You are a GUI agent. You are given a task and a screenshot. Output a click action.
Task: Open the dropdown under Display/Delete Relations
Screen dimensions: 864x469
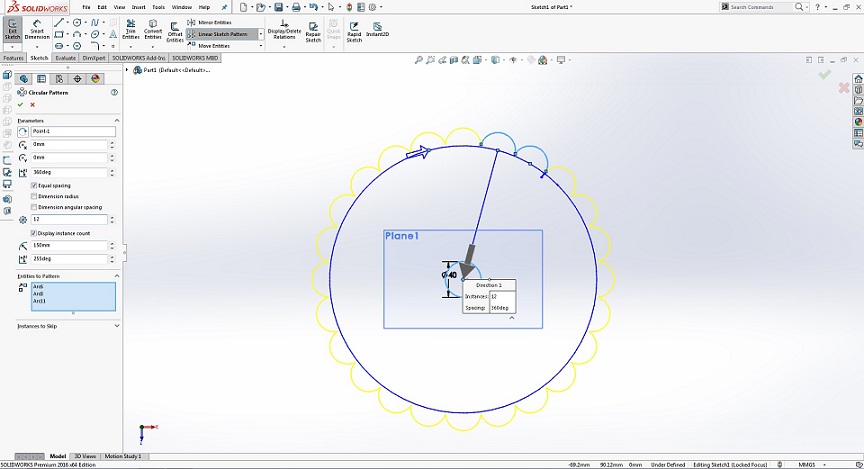(284, 47)
